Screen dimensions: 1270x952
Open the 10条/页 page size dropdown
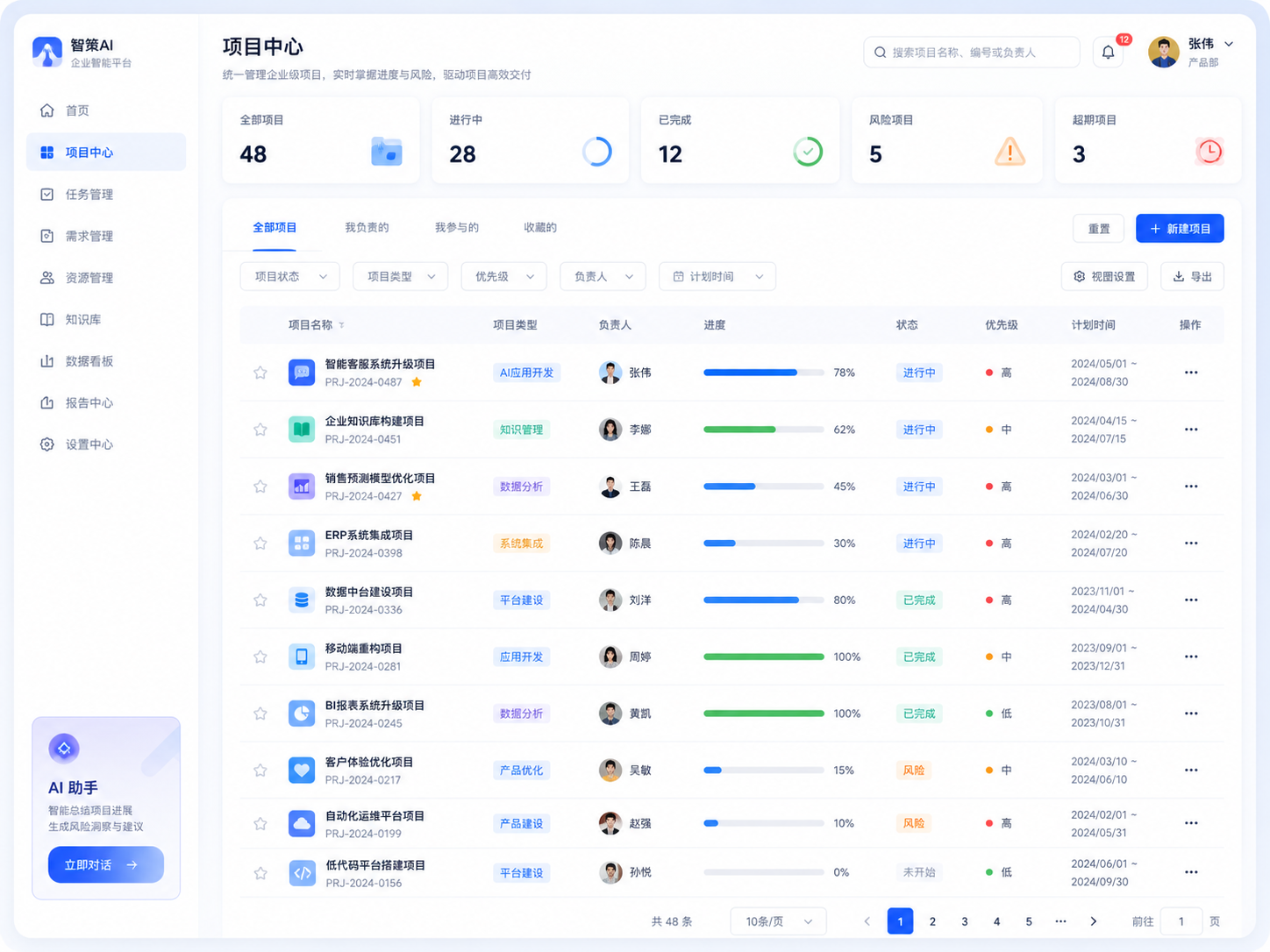778,921
